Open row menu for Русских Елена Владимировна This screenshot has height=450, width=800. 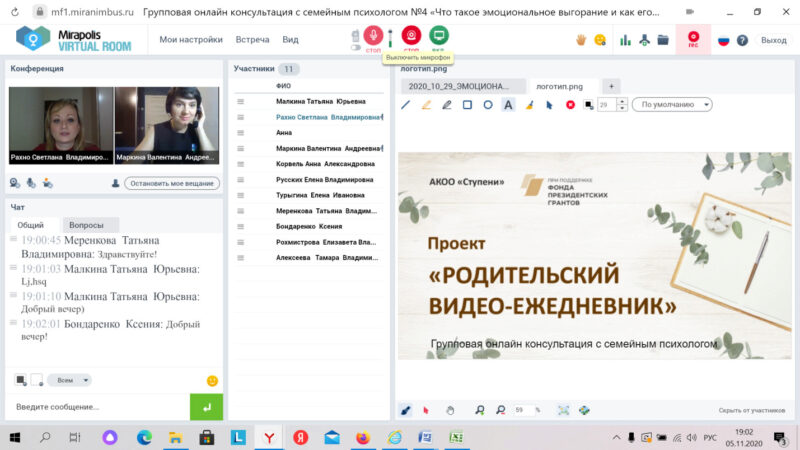coord(240,180)
